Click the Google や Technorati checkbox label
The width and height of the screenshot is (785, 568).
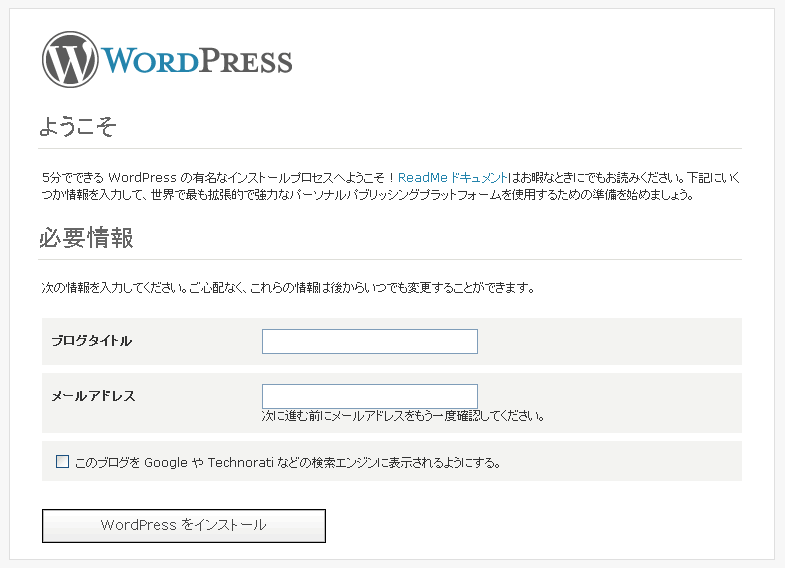(288, 462)
